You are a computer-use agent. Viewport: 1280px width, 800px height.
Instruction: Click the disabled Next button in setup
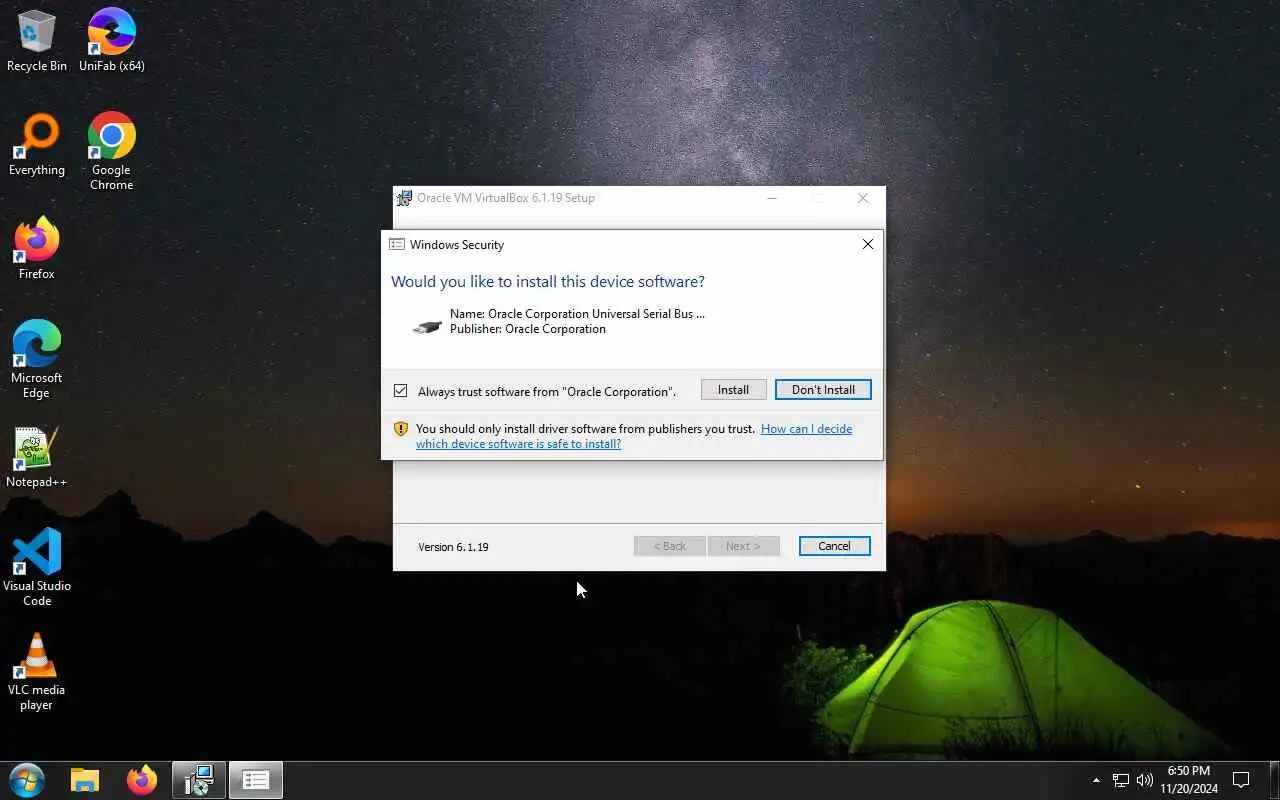point(743,546)
